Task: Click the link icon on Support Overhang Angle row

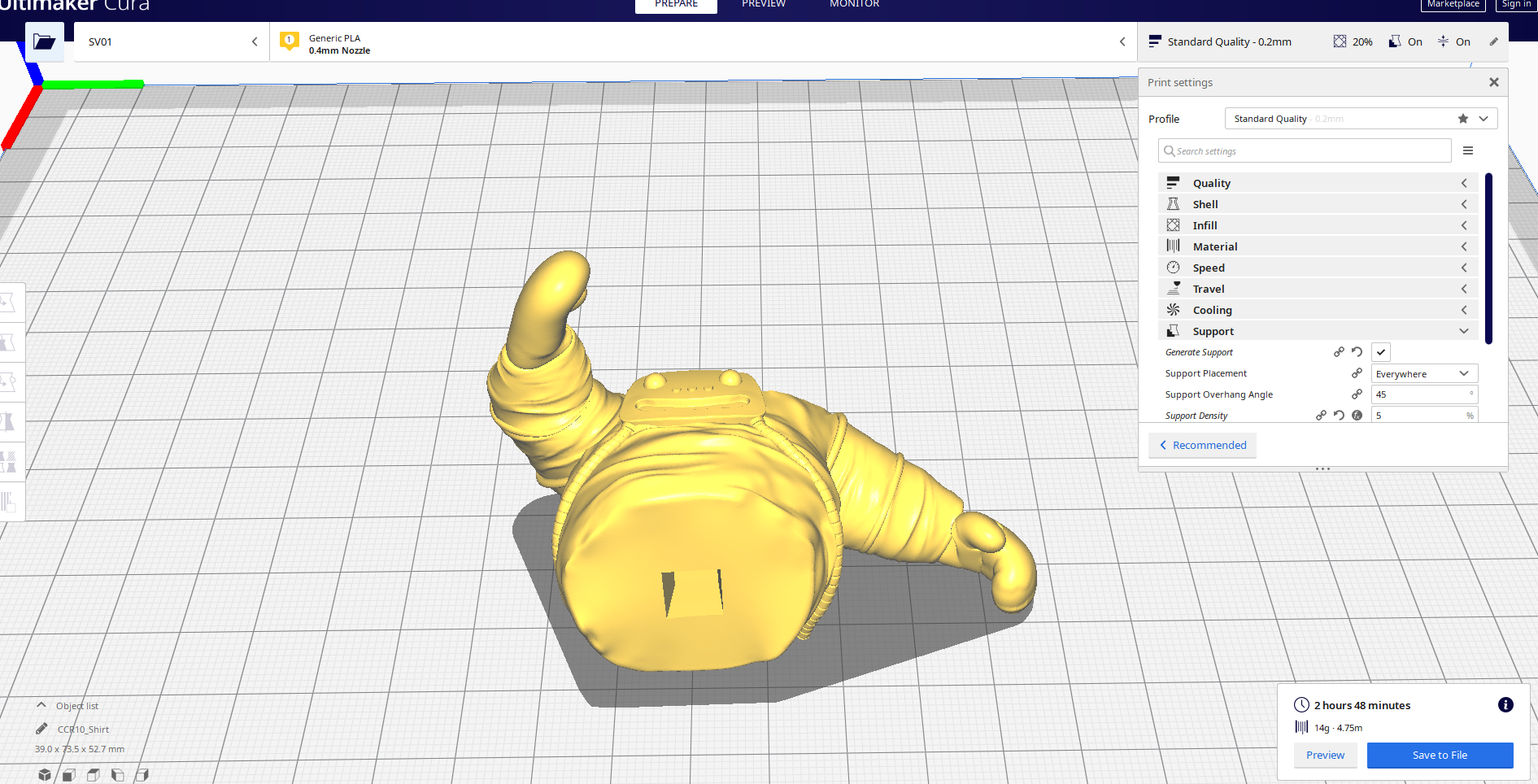Action: (x=1357, y=394)
